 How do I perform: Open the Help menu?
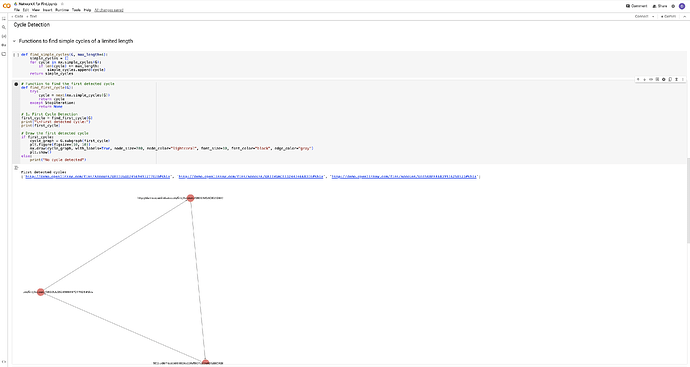(x=88, y=10)
